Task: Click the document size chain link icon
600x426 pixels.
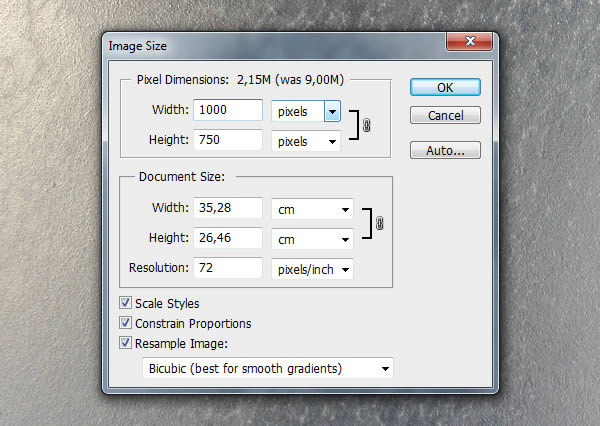Action: (379, 225)
